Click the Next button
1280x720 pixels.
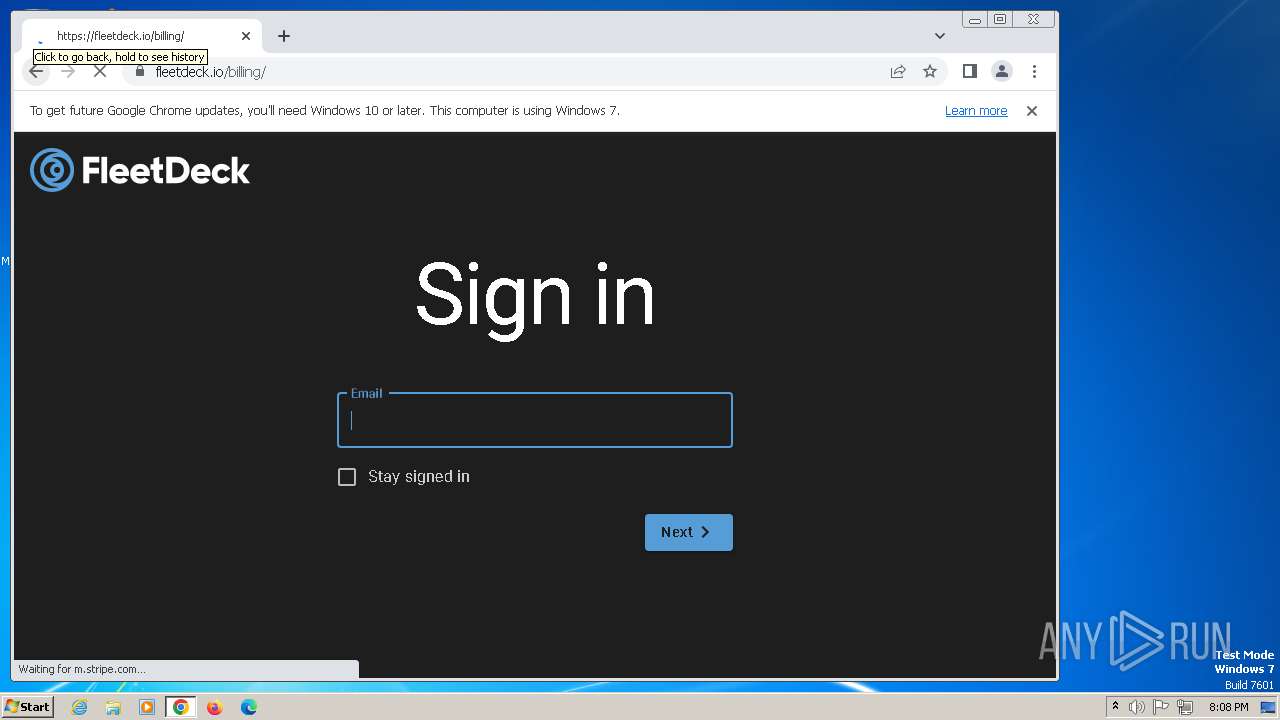click(x=689, y=532)
